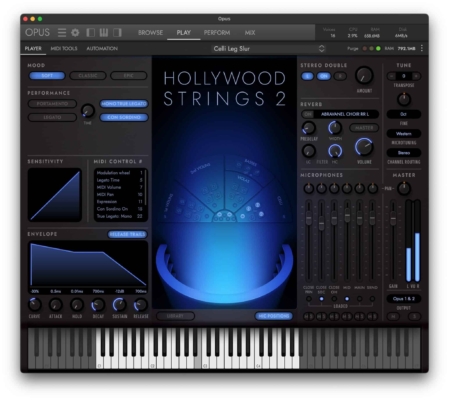Click the reverb Width knob
The height and width of the screenshot is (400, 449).
coord(335,128)
